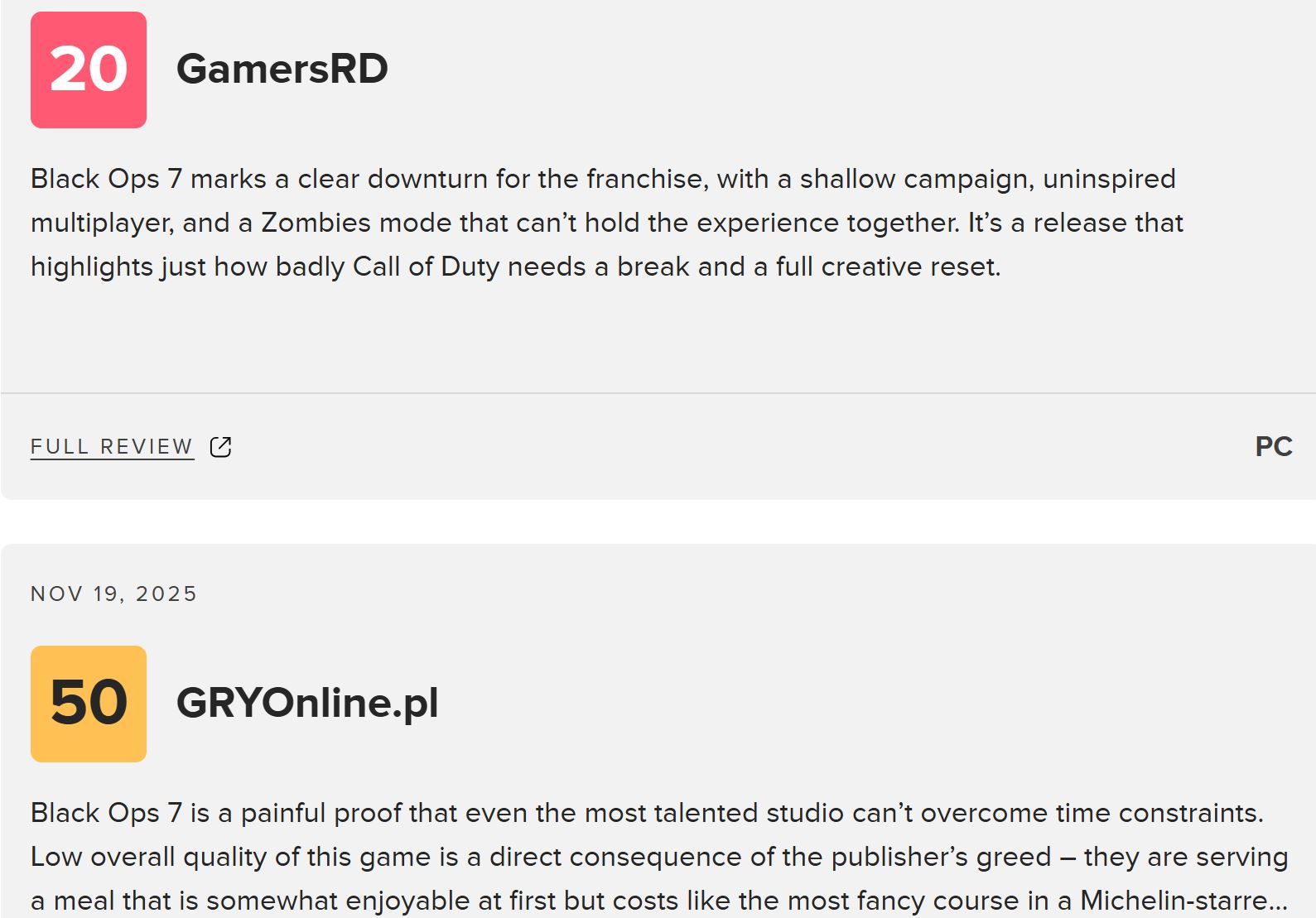Open the GRYOnline.pl publication name
The image size is (1316, 918).
tap(307, 703)
